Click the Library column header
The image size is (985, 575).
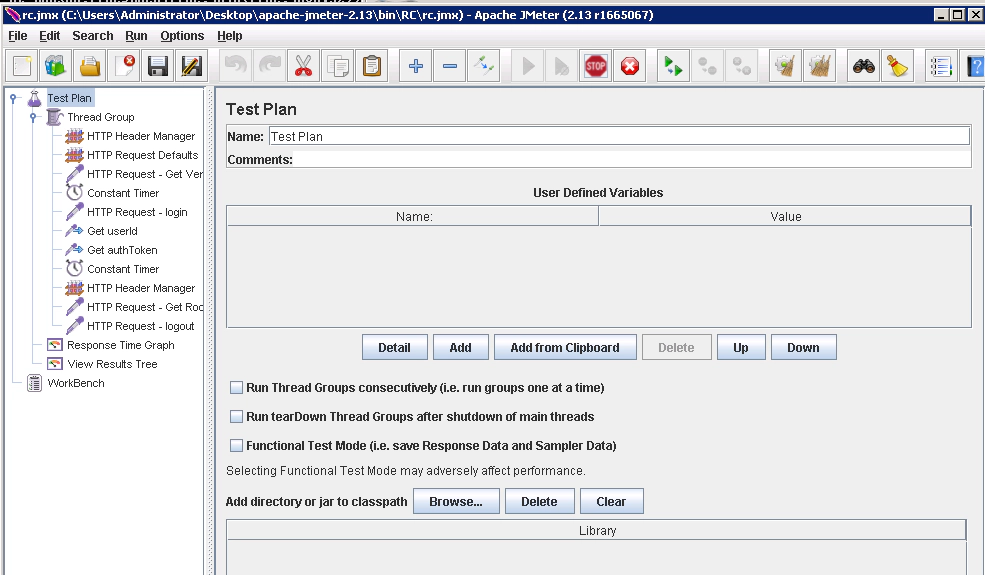click(597, 531)
